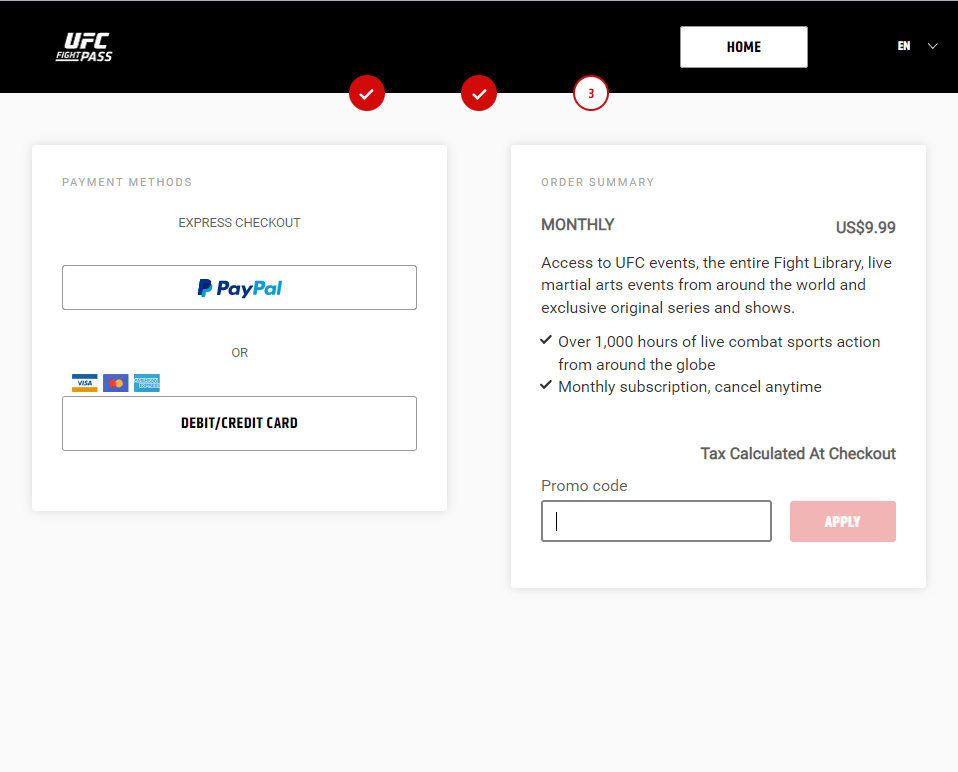Click the 'Access to UFC events' description
This screenshot has width=958, height=772.
pyautogui.click(x=716, y=285)
